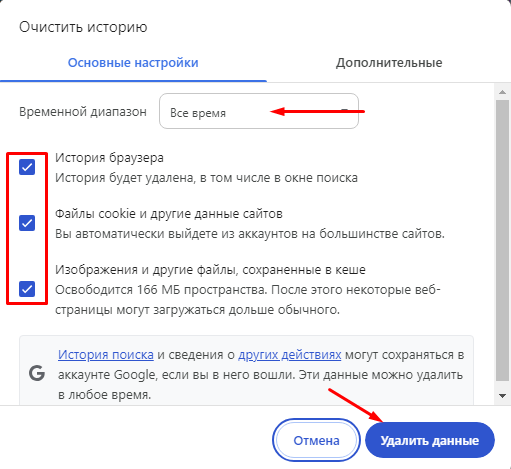This screenshot has width=511, height=469.
Task: Uncheck the История браузера checkbox
Action: 27,167
